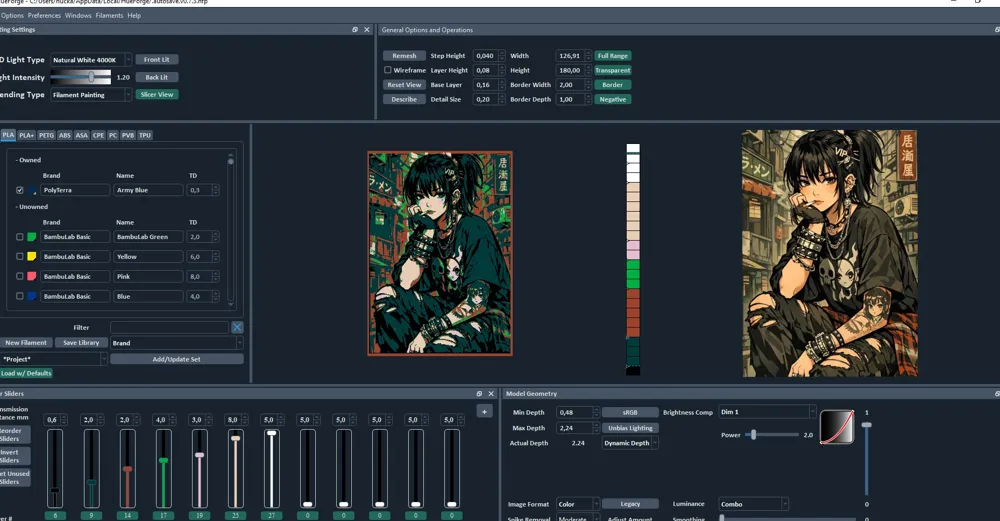The height and width of the screenshot is (521, 1000).
Task: Click the Save Library button
Action: tap(81, 342)
